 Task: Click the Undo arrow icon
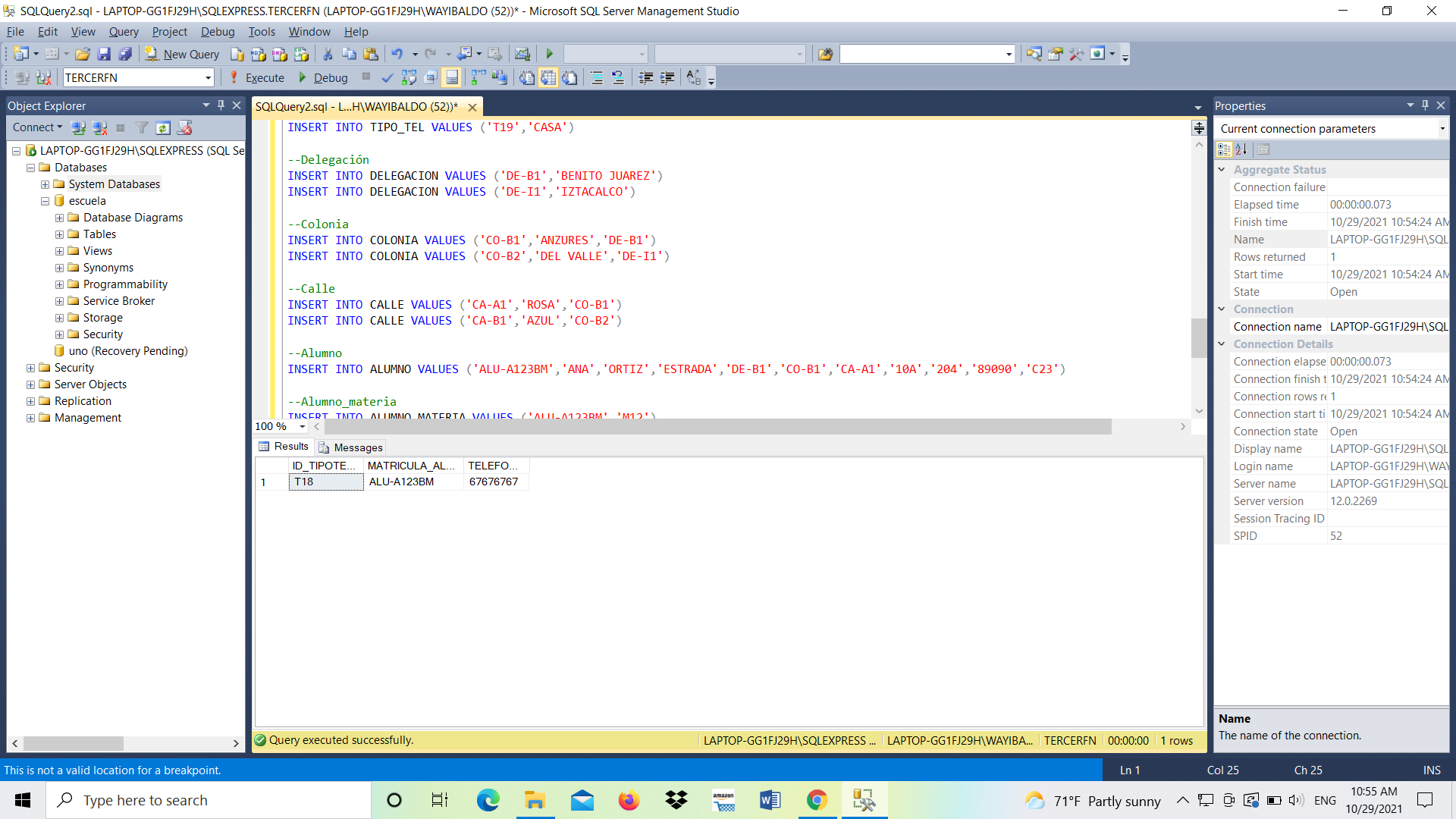(x=397, y=54)
